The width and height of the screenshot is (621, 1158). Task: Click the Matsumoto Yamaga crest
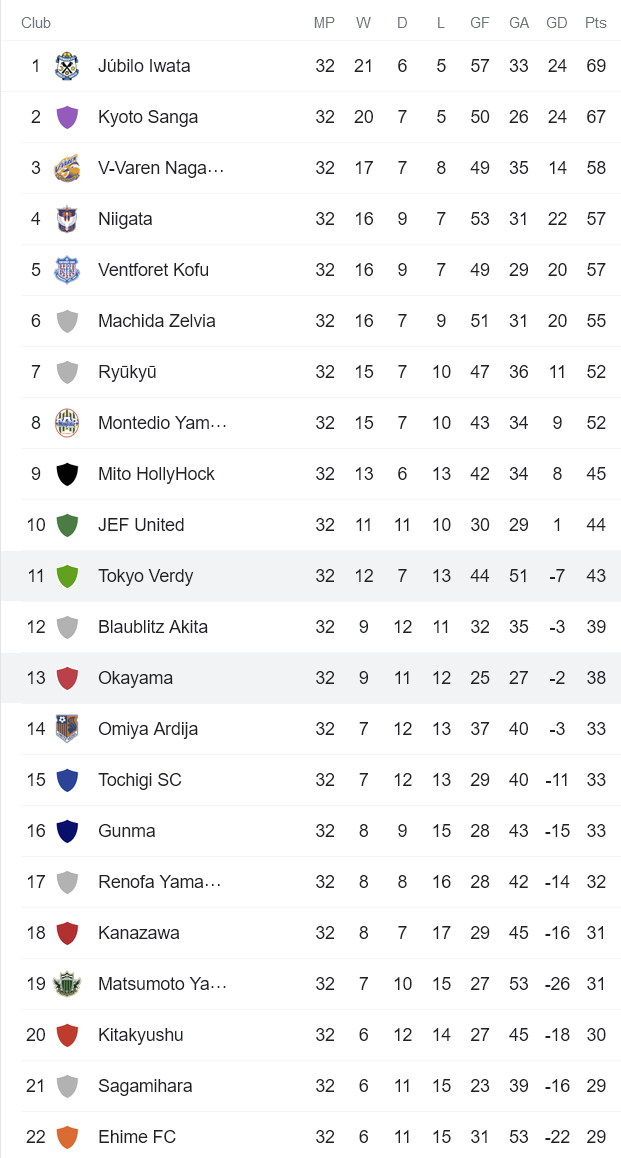point(66,984)
